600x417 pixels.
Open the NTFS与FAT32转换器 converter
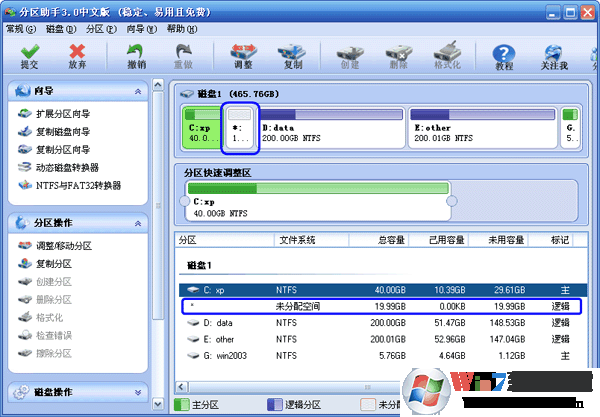pyautogui.click(x=77, y=185)
